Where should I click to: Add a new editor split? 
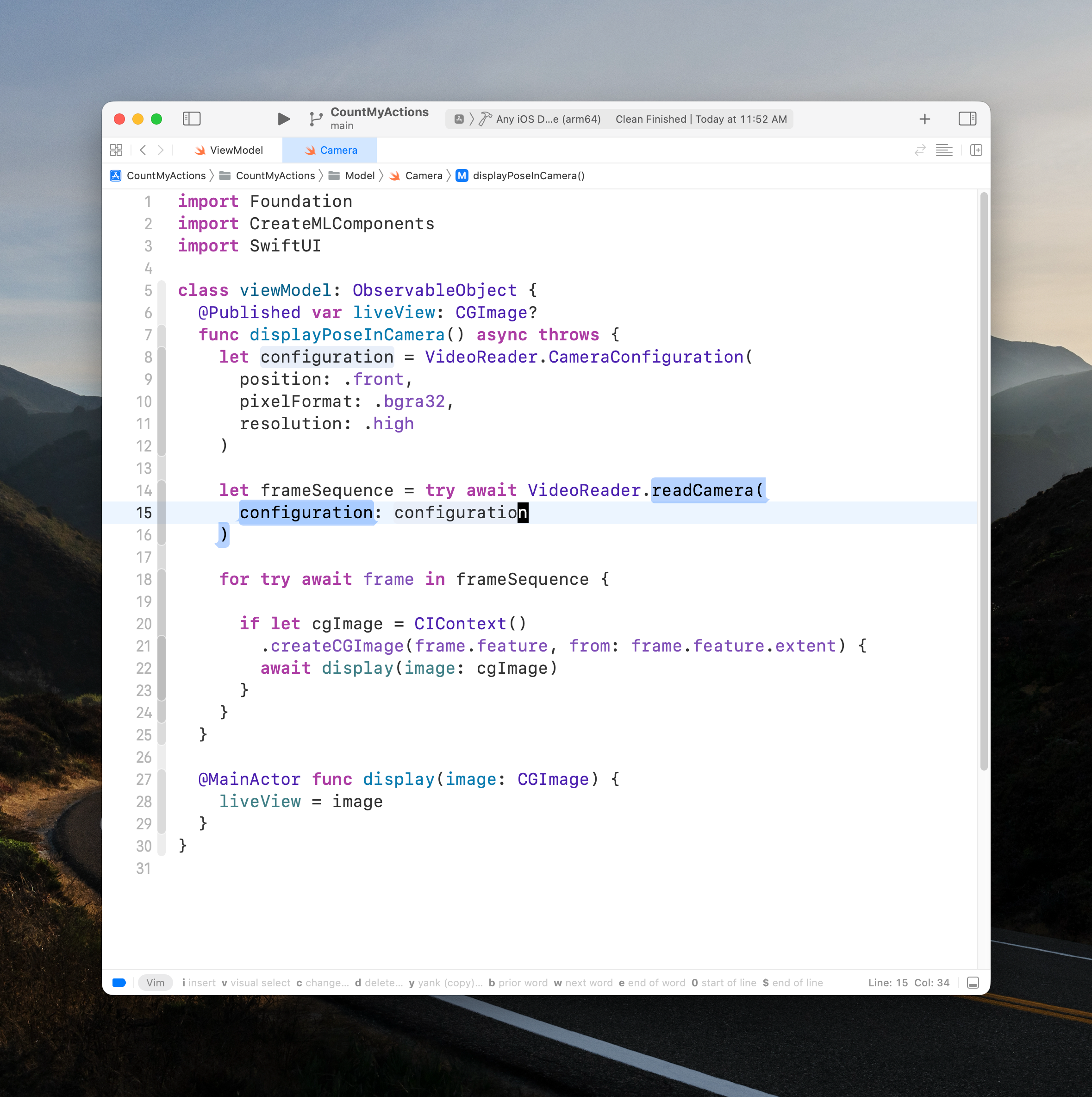coord(976,150)
